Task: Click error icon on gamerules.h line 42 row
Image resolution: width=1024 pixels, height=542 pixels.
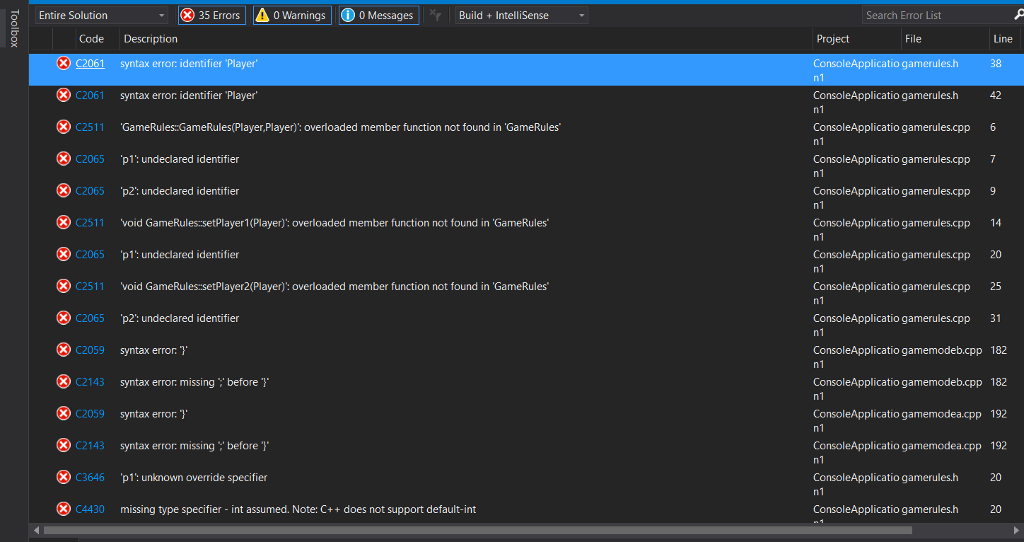Action: [x=63, y=95]
